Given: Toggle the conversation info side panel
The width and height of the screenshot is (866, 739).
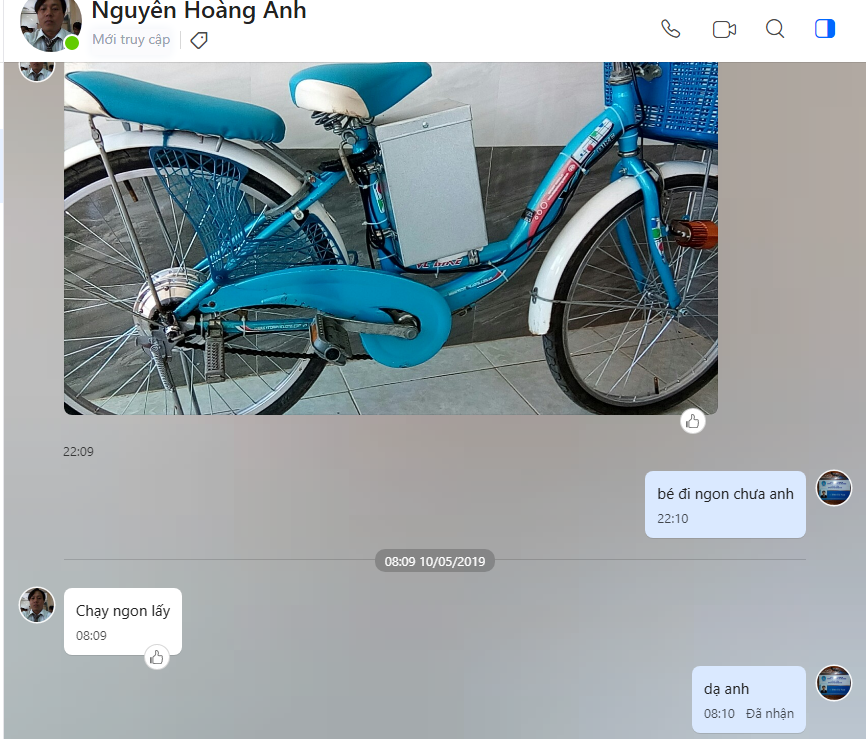Looking at the screenshot, I should click(x=825, y=29).
